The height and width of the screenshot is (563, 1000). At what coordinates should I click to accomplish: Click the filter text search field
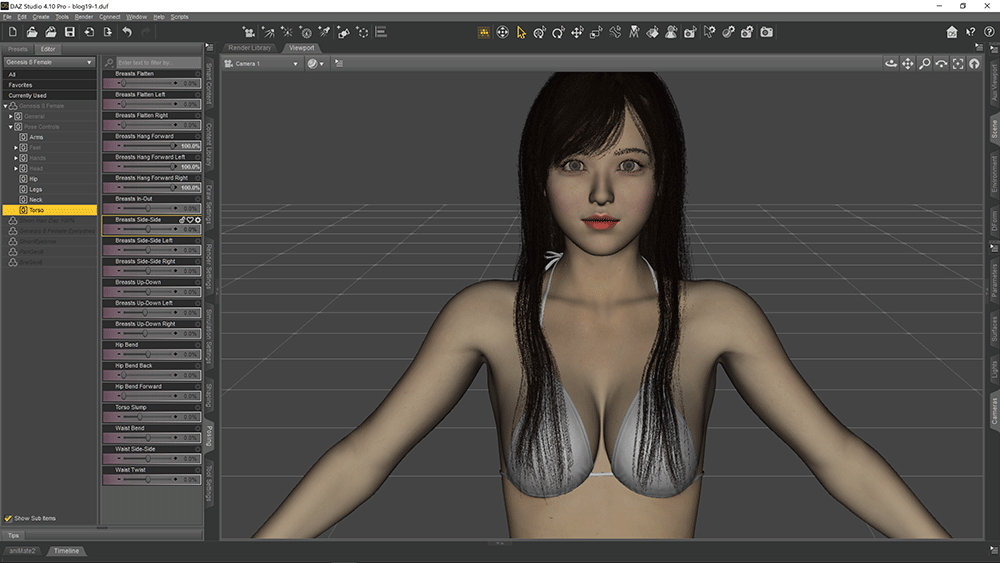pyautogui.click(x=158, y=62)
